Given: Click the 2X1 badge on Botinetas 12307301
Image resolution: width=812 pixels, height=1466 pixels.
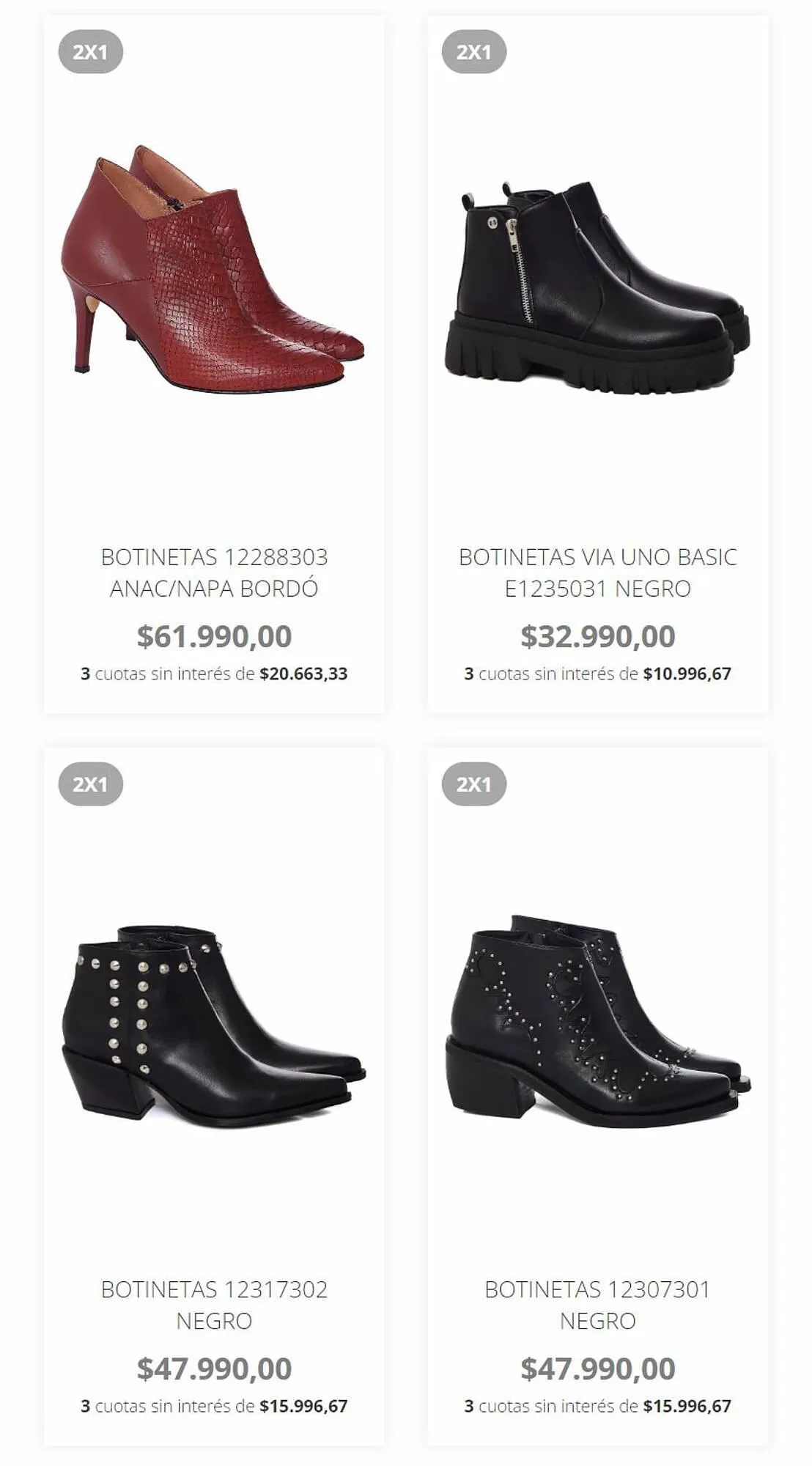Looking at the screenshot, I should (x=473, y=784).
